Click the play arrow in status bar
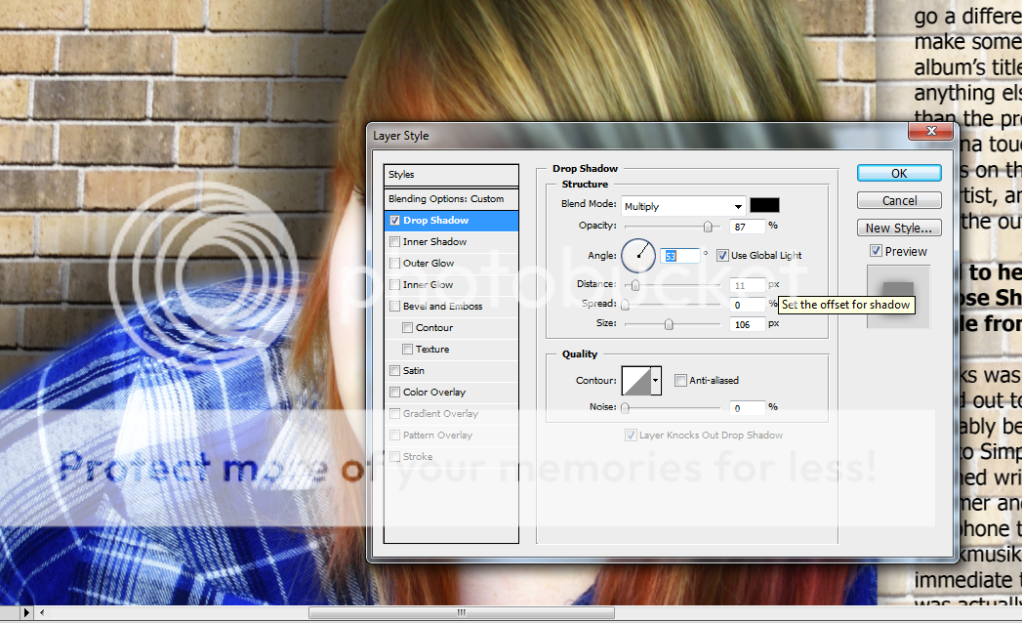Viewport: 1022px width, 623px height. click(26, 612)
